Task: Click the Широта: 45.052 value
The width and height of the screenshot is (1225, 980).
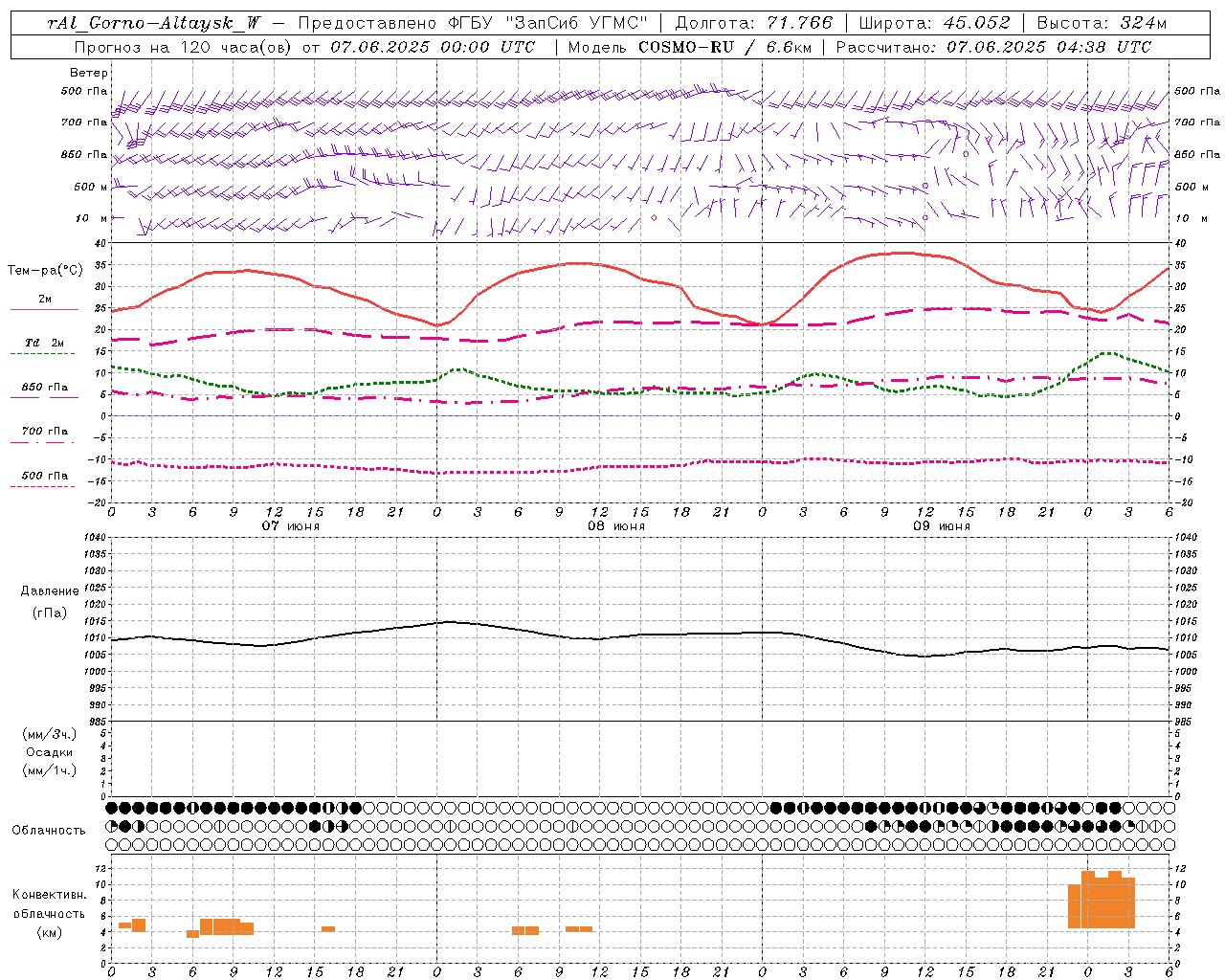Action: (x=935, y=23)
